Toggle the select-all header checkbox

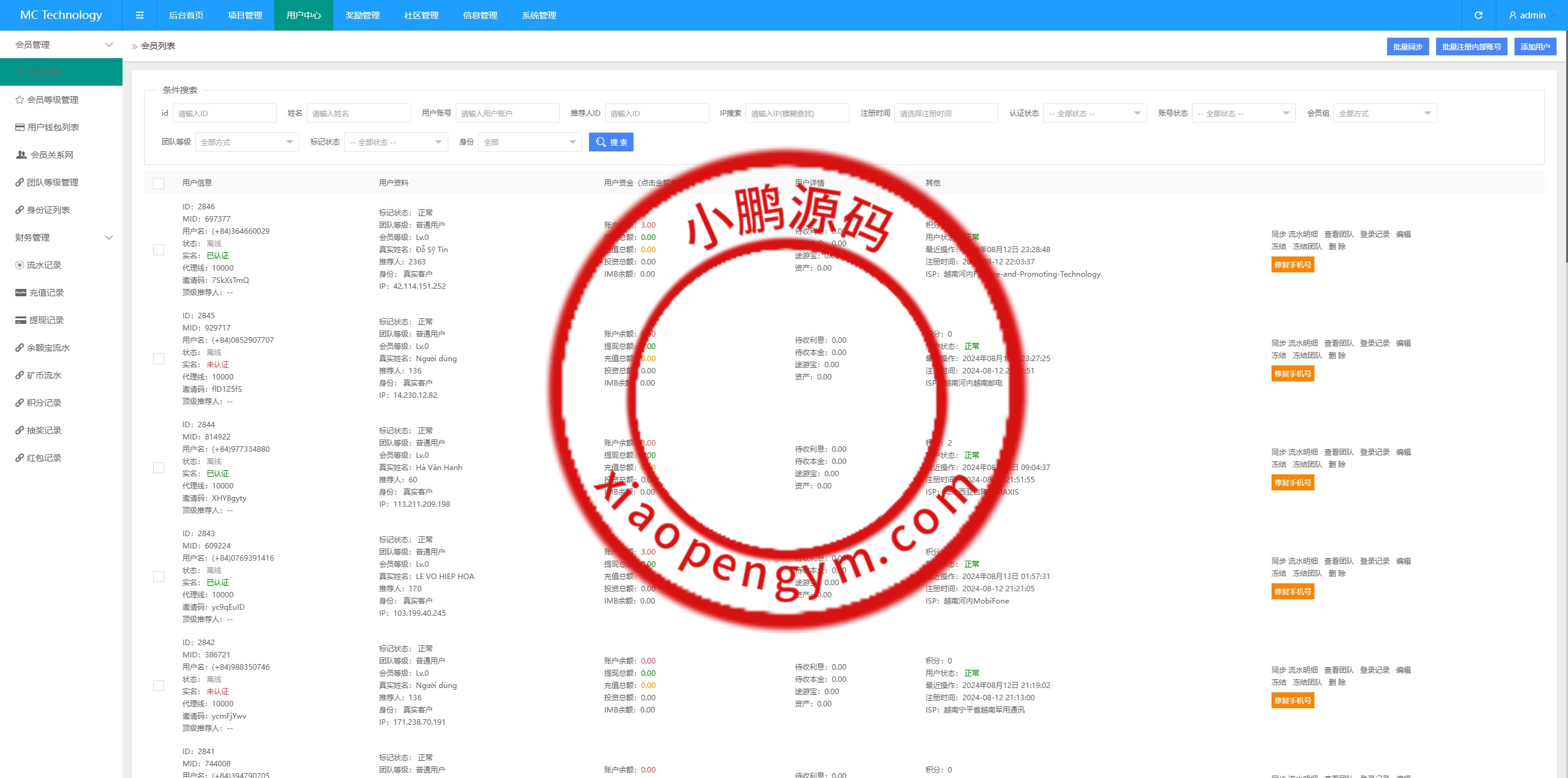tap(159, 183)
